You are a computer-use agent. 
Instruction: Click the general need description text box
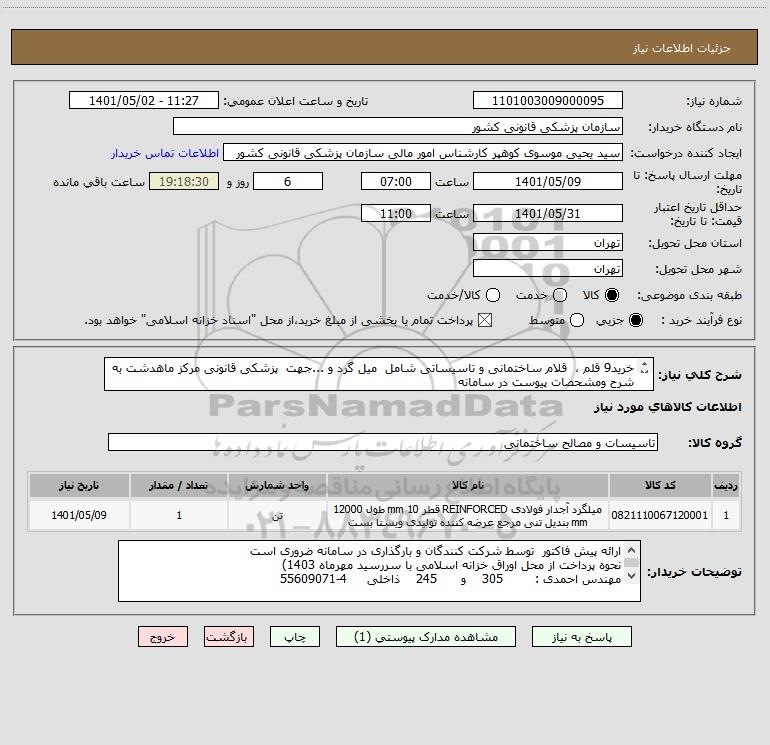pyautogui.click(x=379, y=374)
